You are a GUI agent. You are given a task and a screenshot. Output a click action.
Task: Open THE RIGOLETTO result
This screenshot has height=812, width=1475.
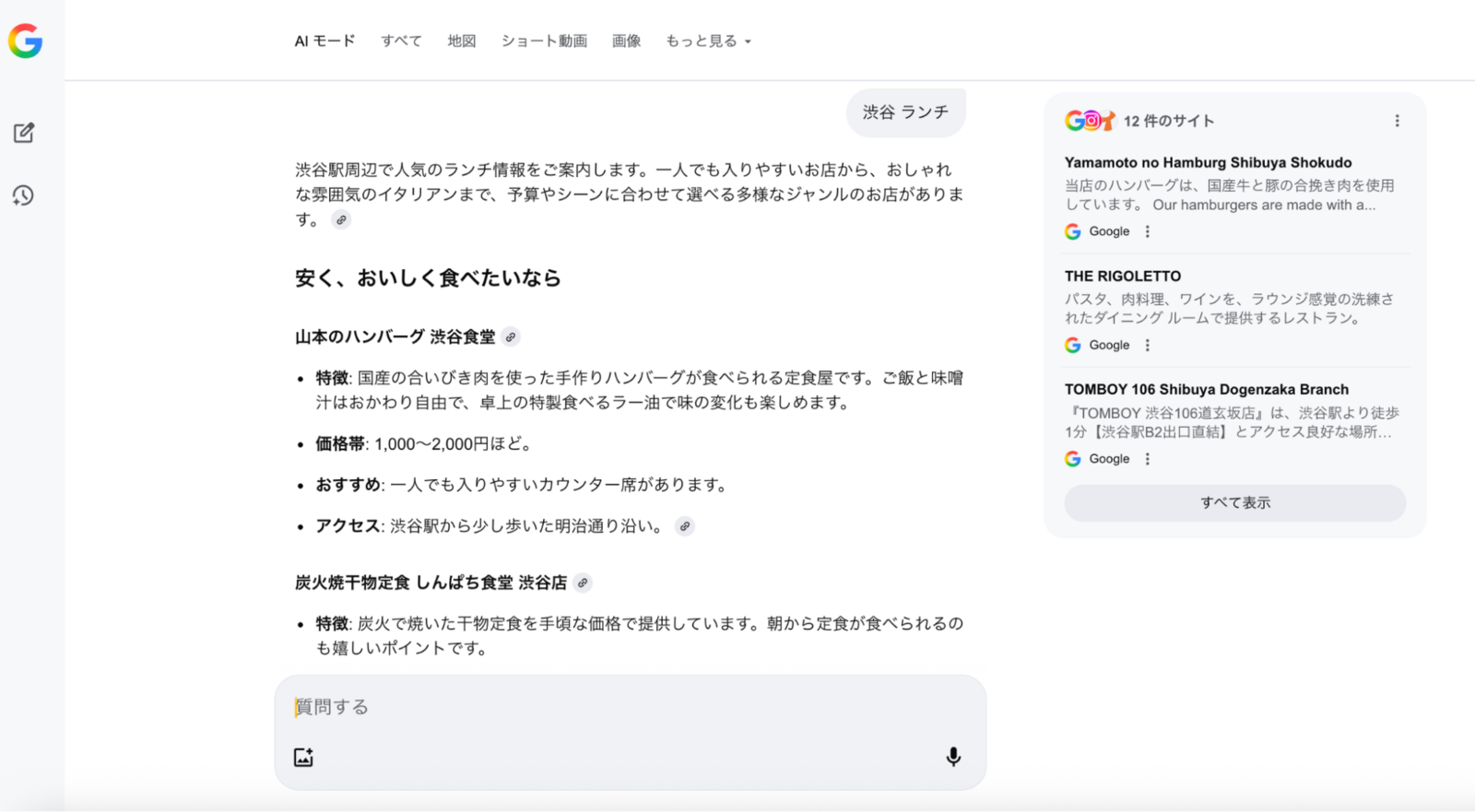tap(1123, 276)
